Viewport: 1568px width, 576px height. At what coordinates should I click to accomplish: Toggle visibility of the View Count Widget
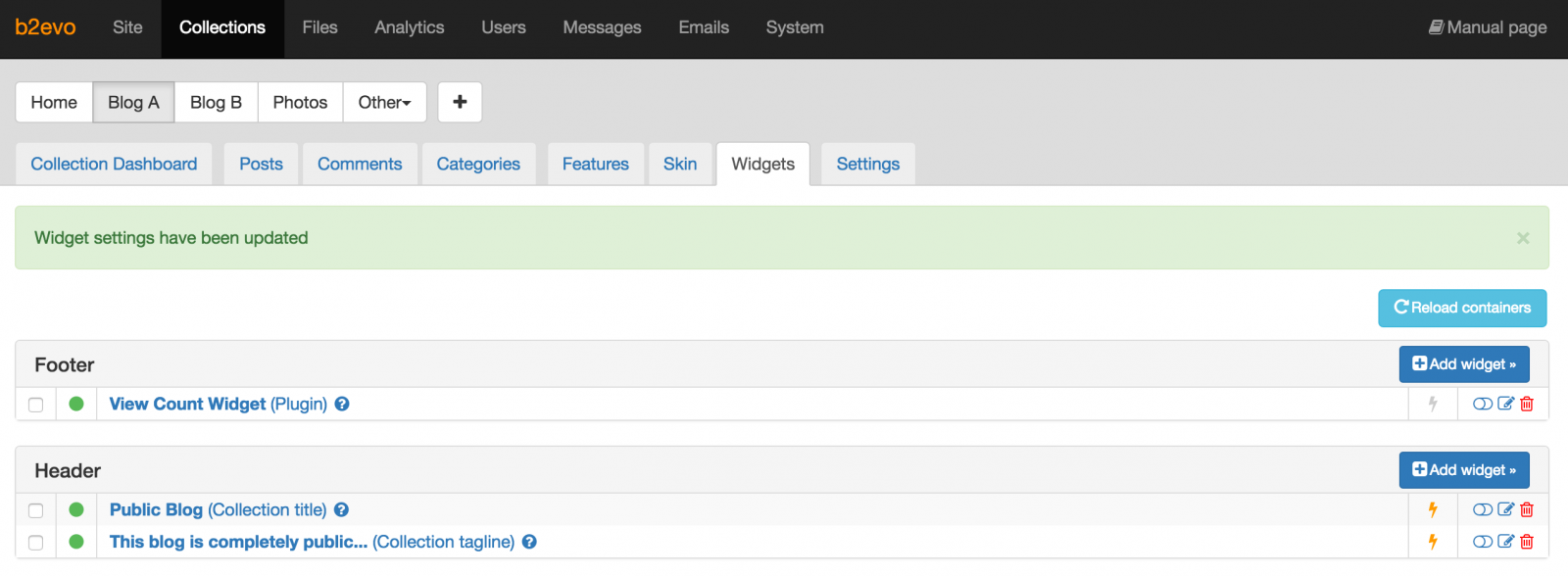click(1483, 404)
